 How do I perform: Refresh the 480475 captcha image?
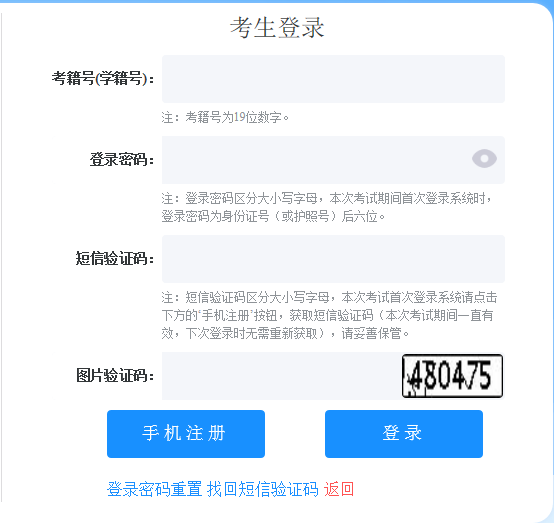(452, 376)
